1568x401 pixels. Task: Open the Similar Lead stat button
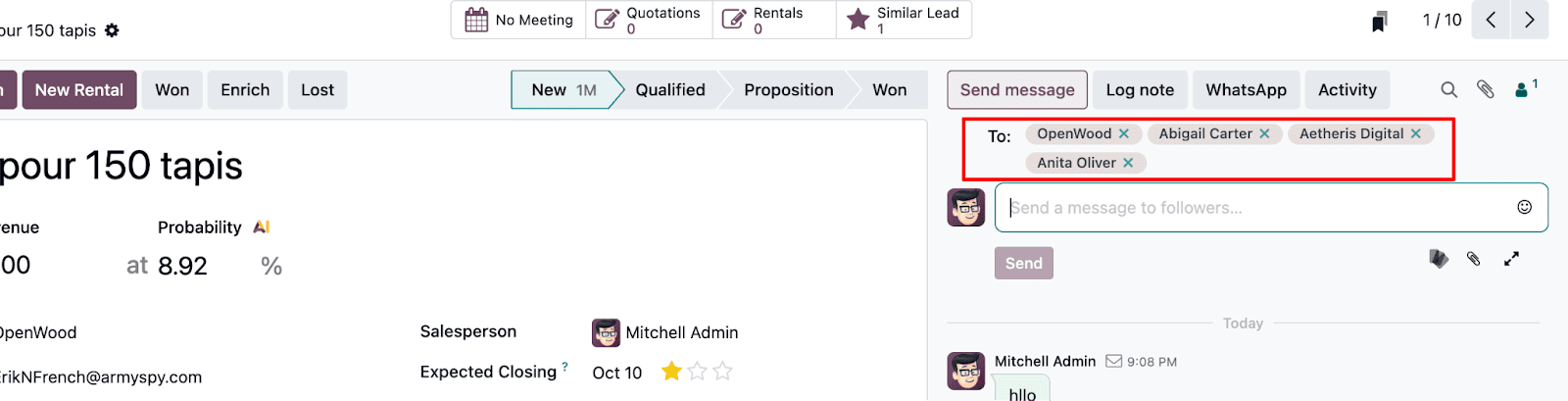click(x=903, y=20)
